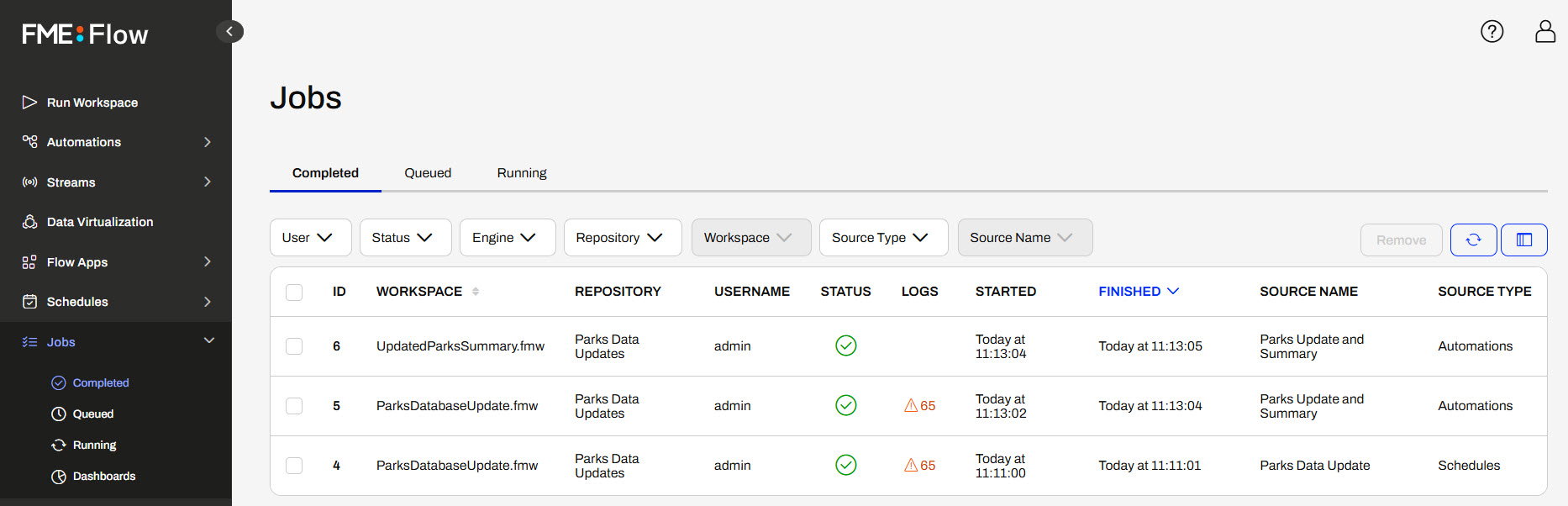
Task: Select the checkbox for job ID 4
Action: 294,466
